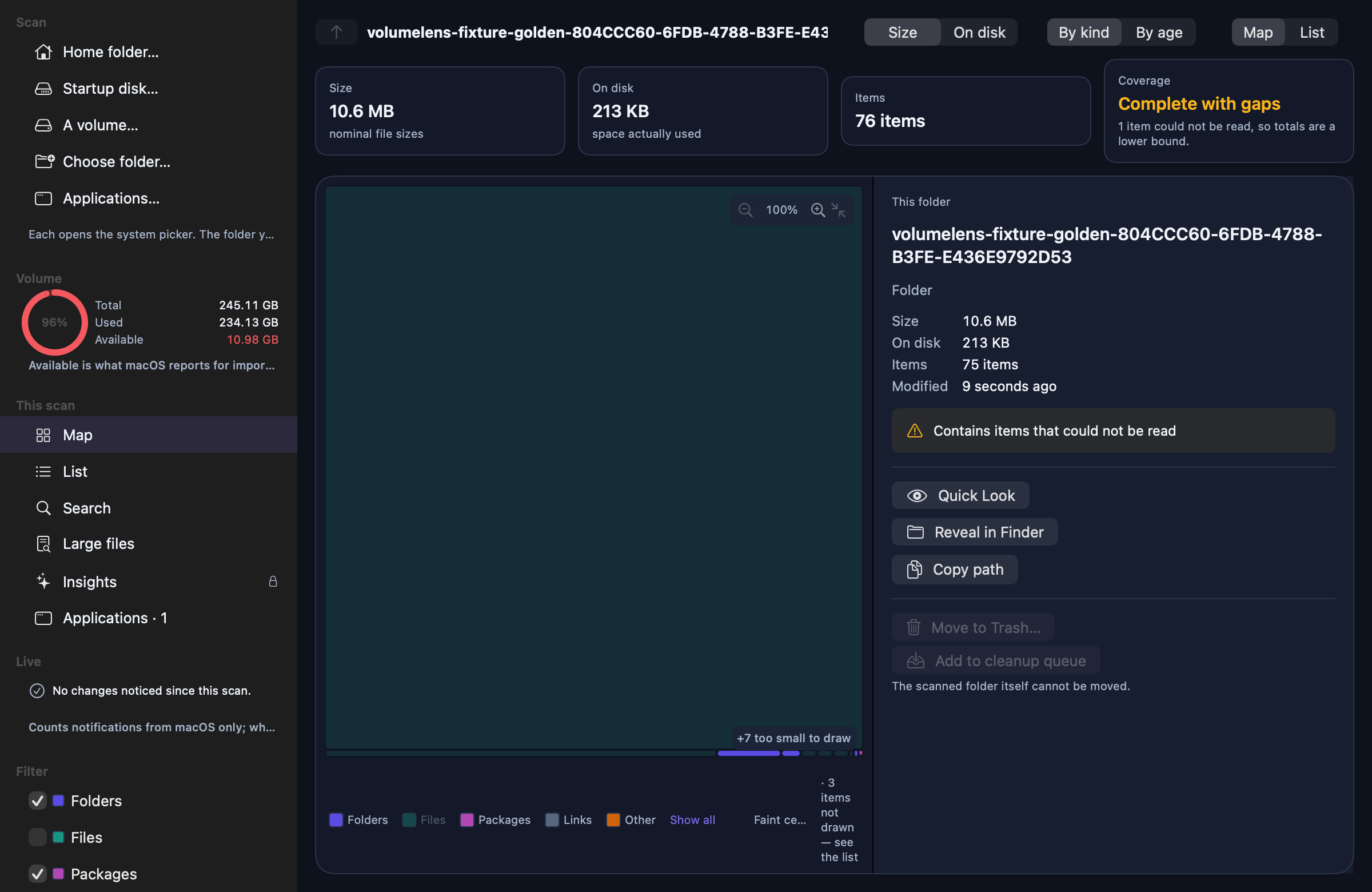Click the 96% volume usage ring

pyautogui.click(x=55, y=322)
